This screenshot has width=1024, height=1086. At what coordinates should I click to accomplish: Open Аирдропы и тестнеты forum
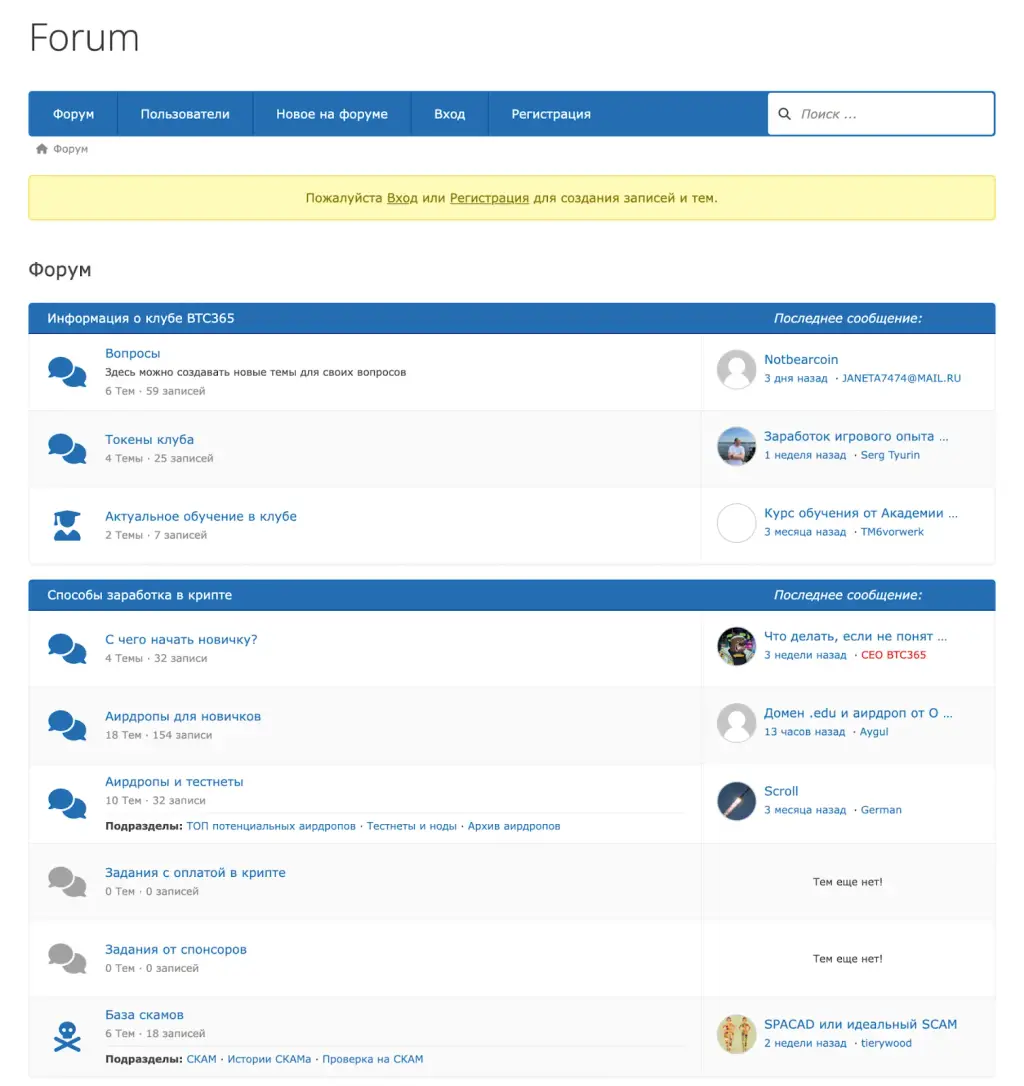pos(174,782)
